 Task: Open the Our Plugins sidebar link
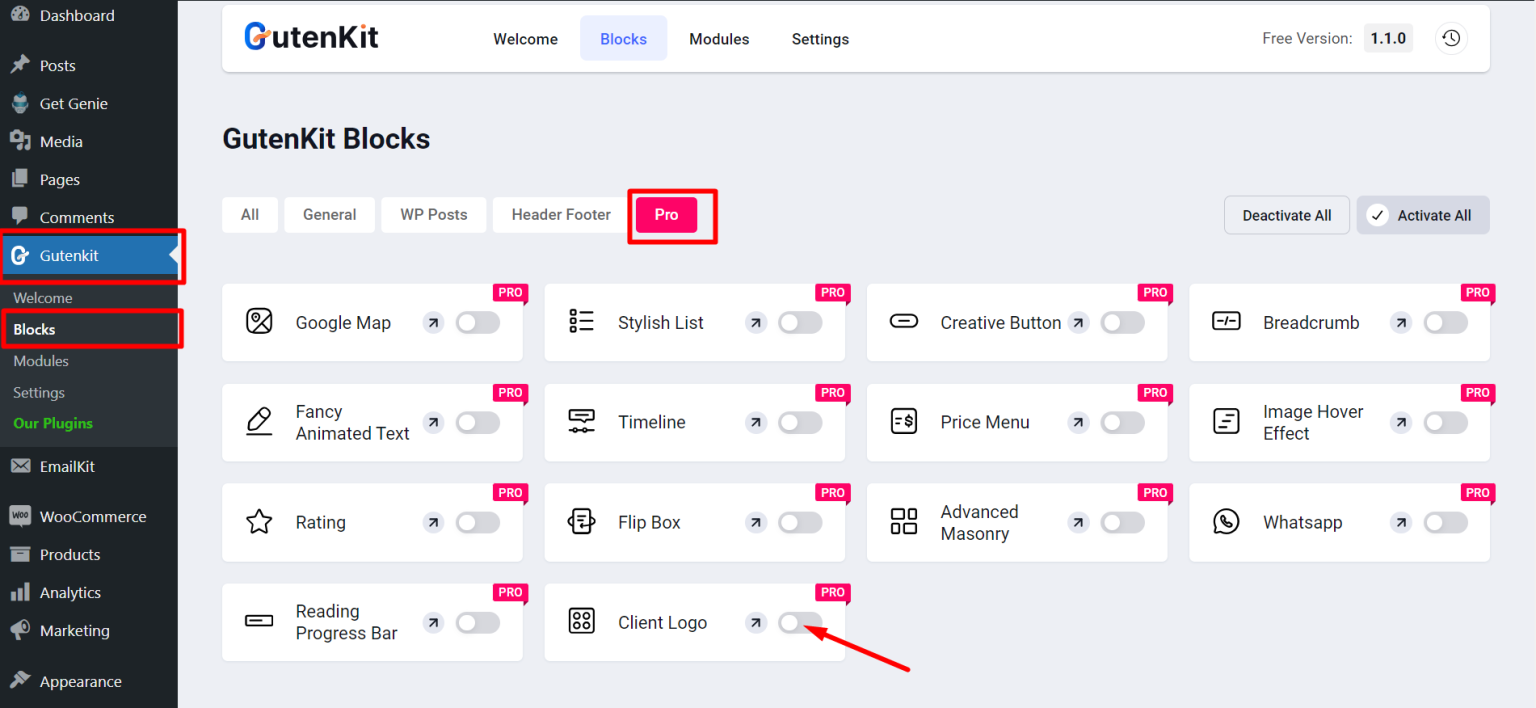[x=53, y=424]
